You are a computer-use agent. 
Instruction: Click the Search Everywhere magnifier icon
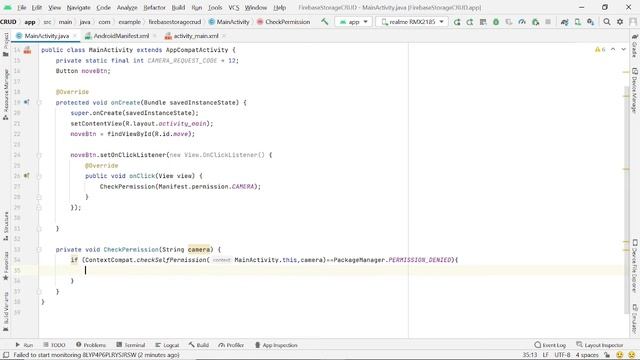point(607,22)
